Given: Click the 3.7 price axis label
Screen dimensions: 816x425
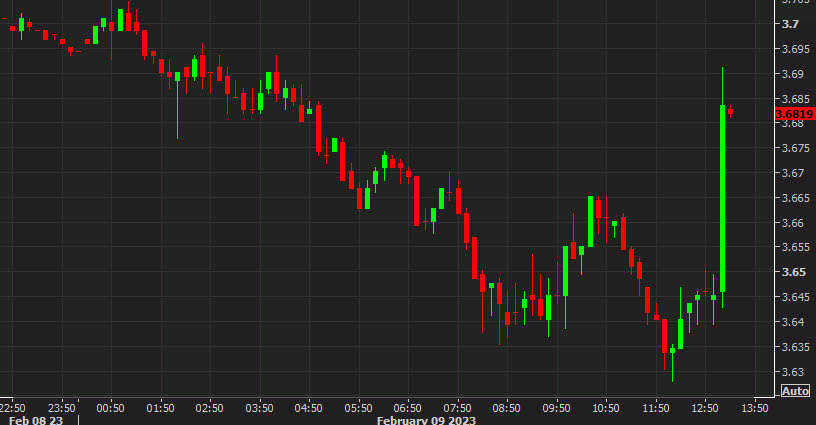Looking at the screenshot, I should tap(789, 24).
